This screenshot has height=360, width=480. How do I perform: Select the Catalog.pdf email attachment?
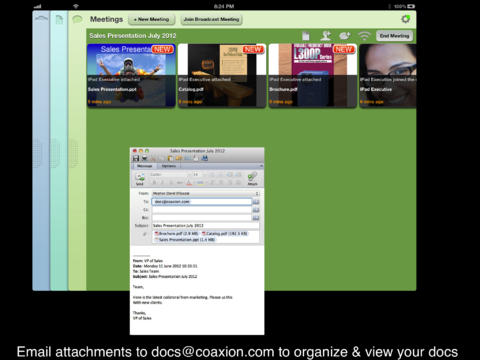coord(225,234)
